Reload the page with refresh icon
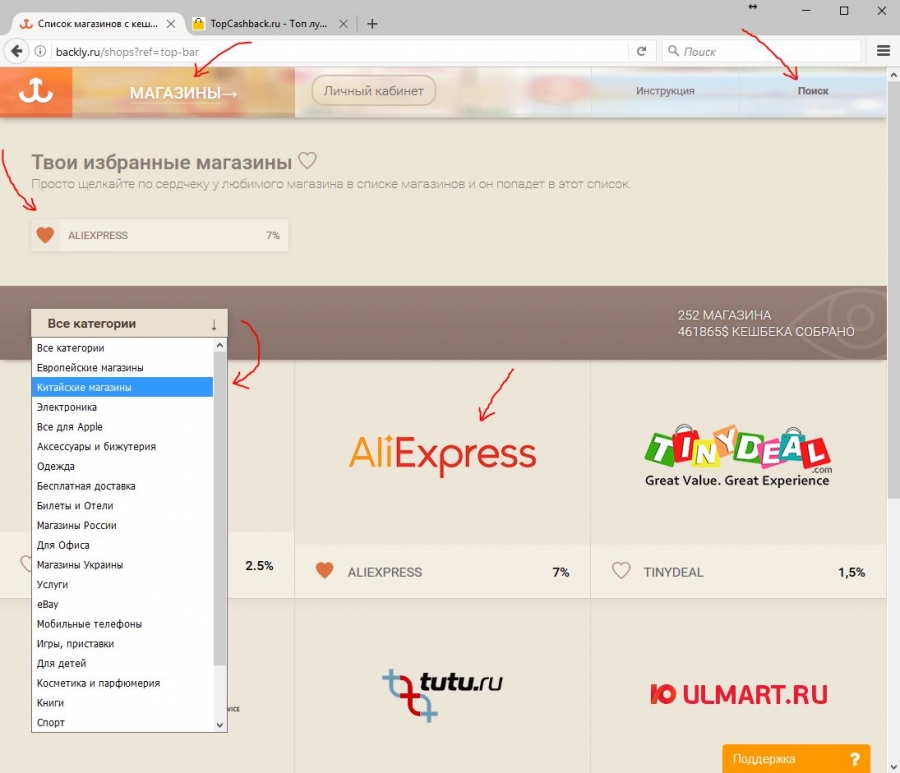900x773 pixels. pos(641,51)
